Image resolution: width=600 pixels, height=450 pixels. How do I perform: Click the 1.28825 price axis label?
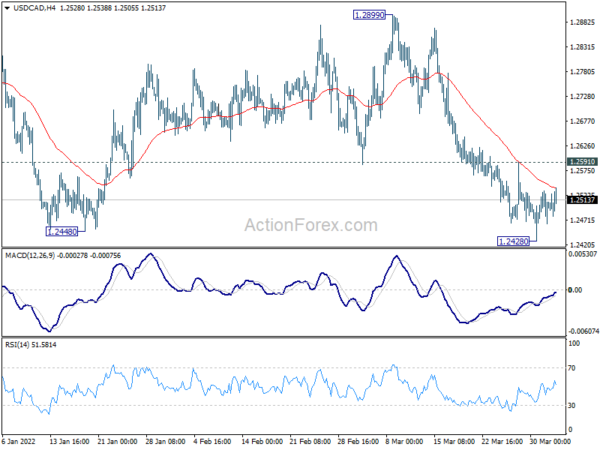[582, 23]
